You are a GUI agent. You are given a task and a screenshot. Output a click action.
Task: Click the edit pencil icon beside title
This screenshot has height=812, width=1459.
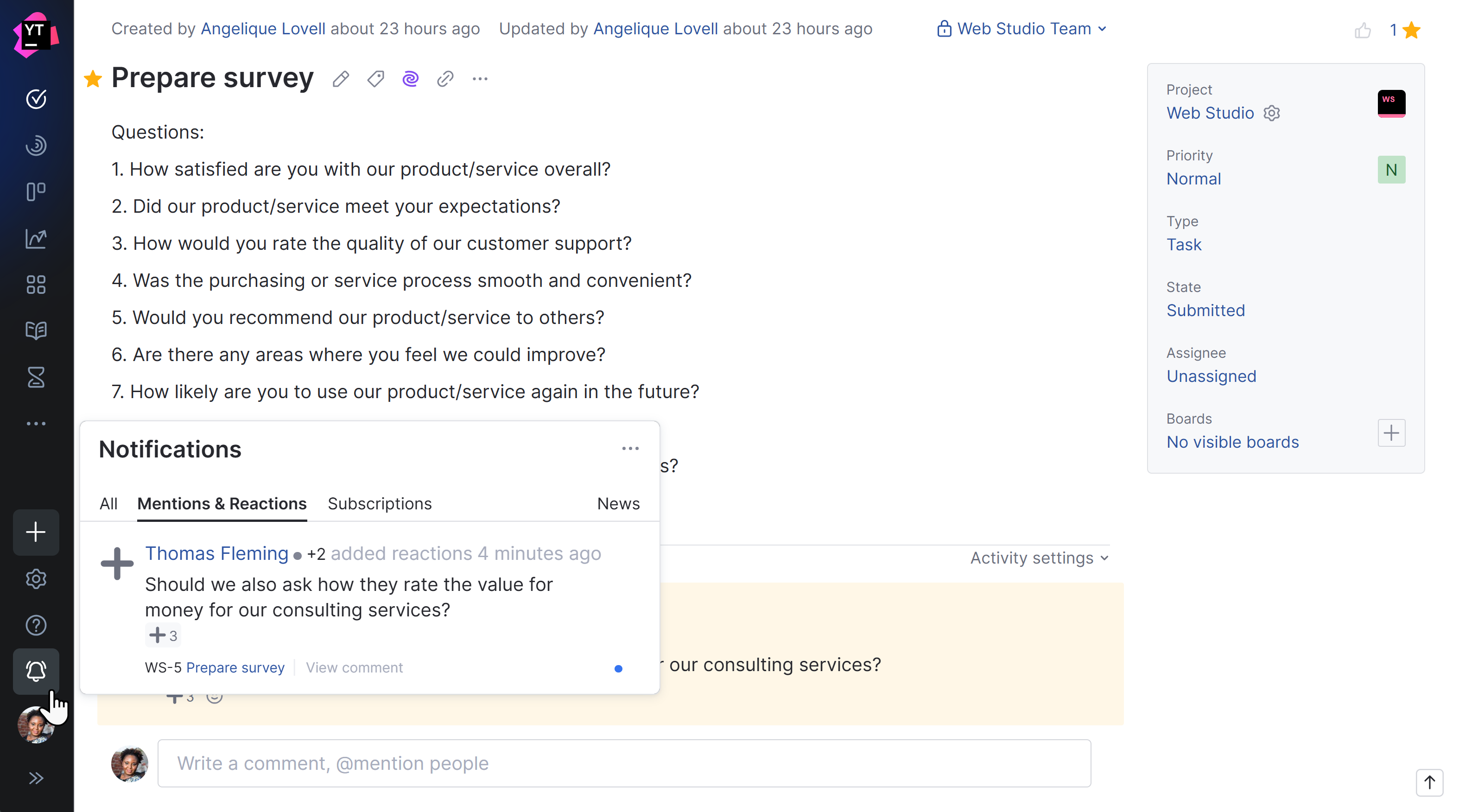click(x=340, y=79)
